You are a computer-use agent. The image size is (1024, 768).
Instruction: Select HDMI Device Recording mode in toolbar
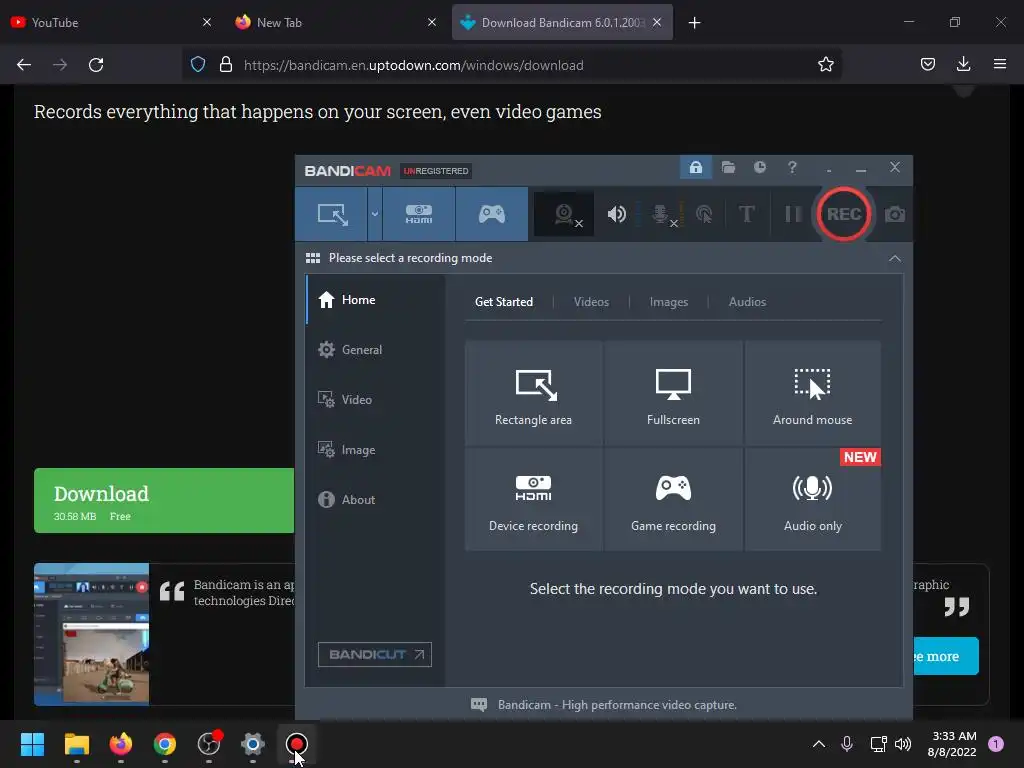pyautogui.click(x=419, y=214)
